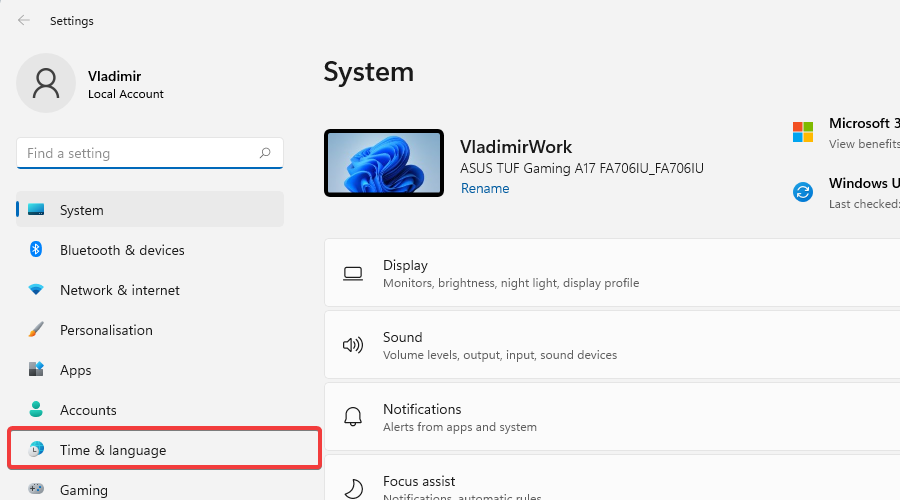Screen dimensions: 900x500
Task: Open the System category
Action: 150,210
